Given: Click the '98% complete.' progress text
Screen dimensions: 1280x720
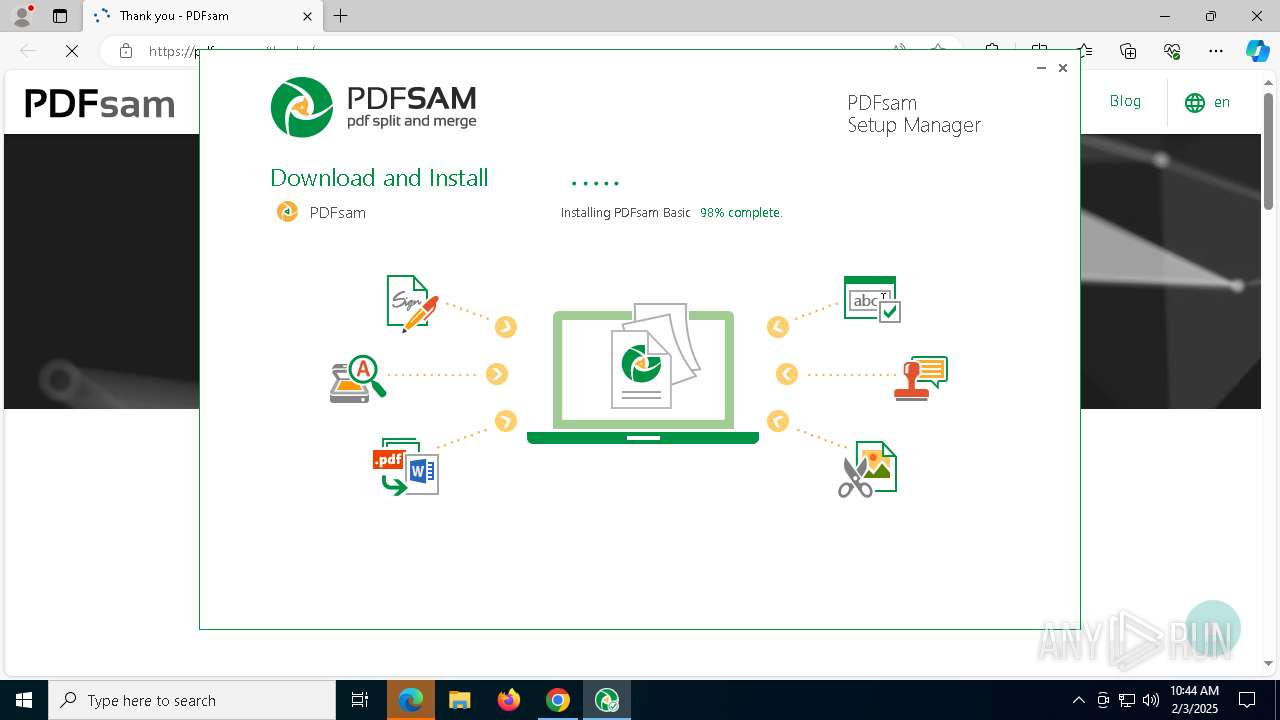Looking at the screenshot, I should [x=741, y=213].
